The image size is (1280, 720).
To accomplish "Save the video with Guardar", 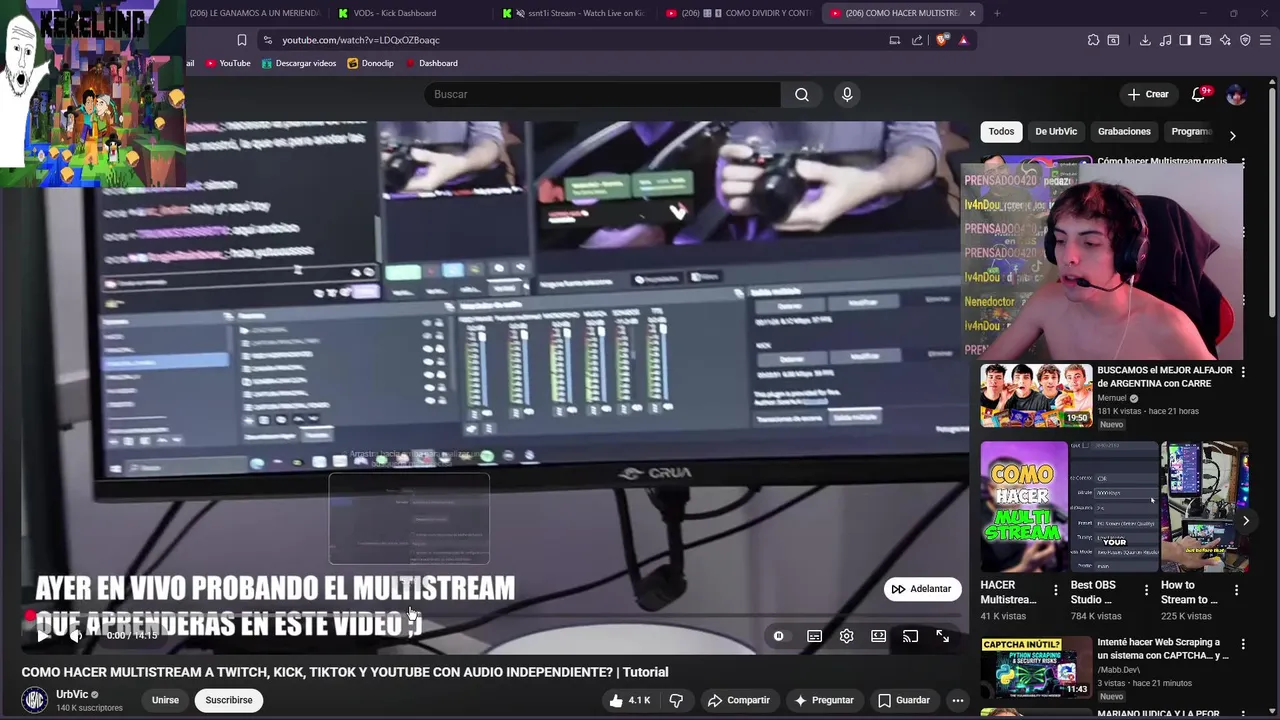I will pyautogui.click(x=904, y=700).
